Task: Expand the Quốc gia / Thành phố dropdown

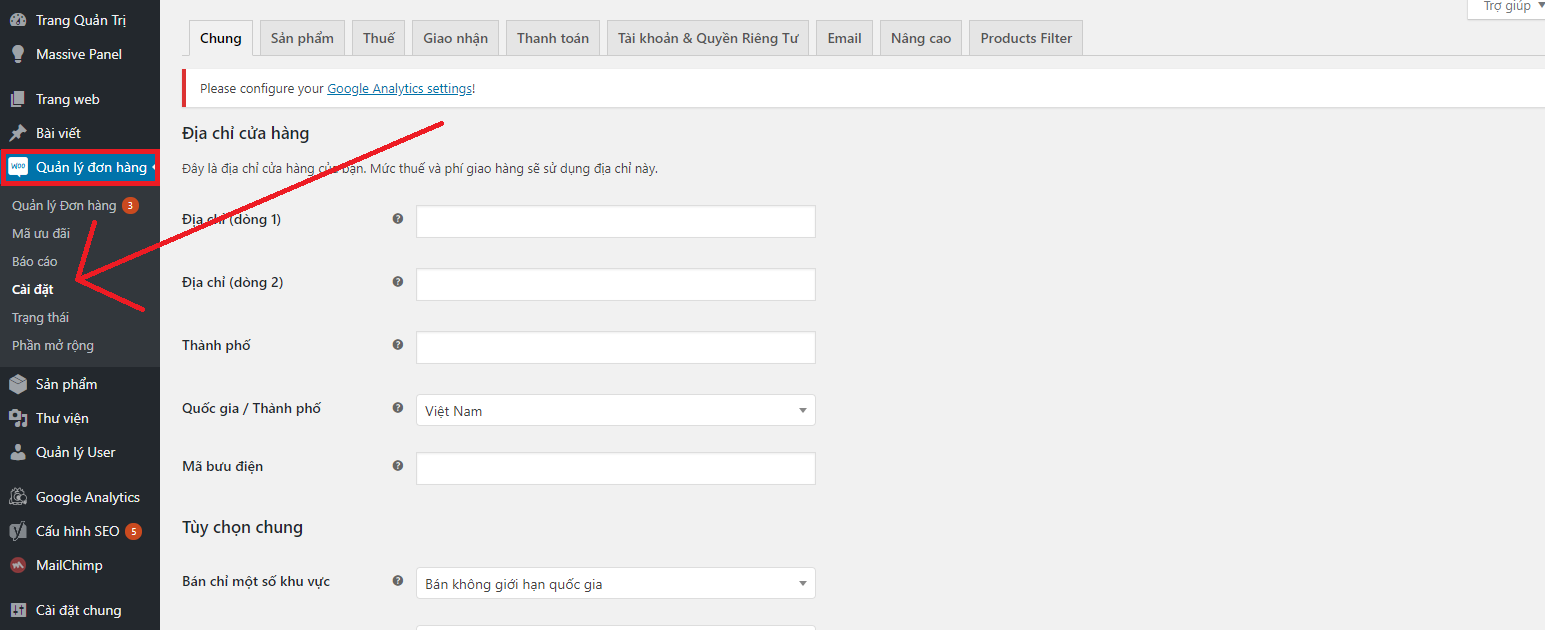Action: pyautogui.click(x=615, y=410)
